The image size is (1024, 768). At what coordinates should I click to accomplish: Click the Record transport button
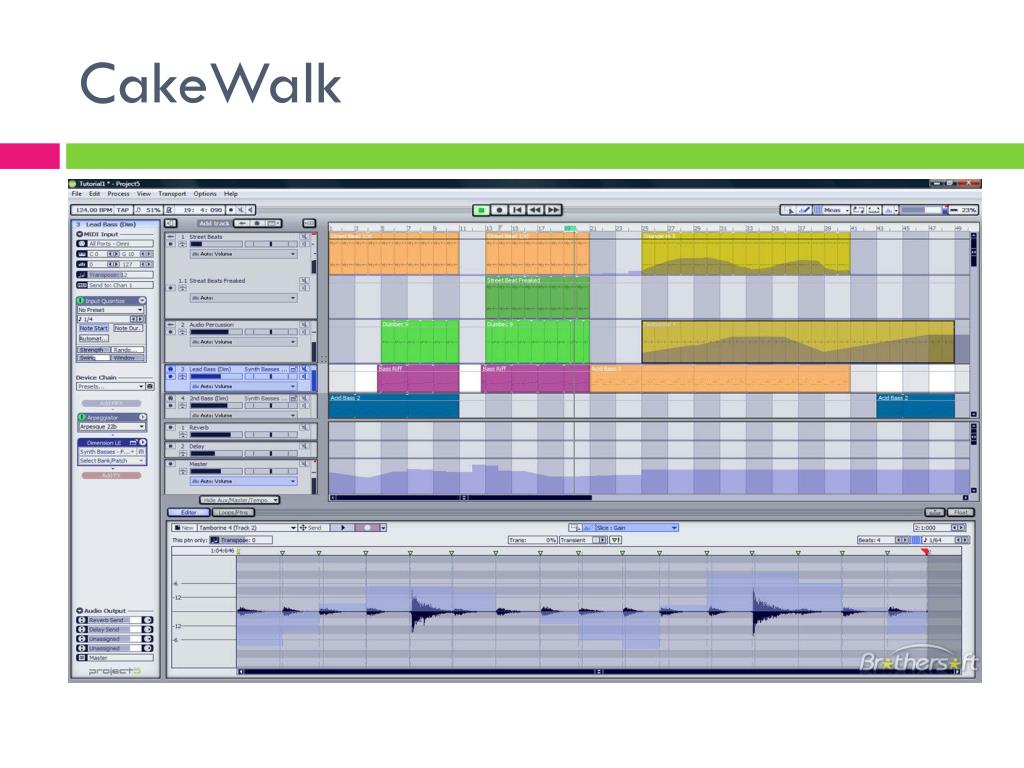coord(499,210)
